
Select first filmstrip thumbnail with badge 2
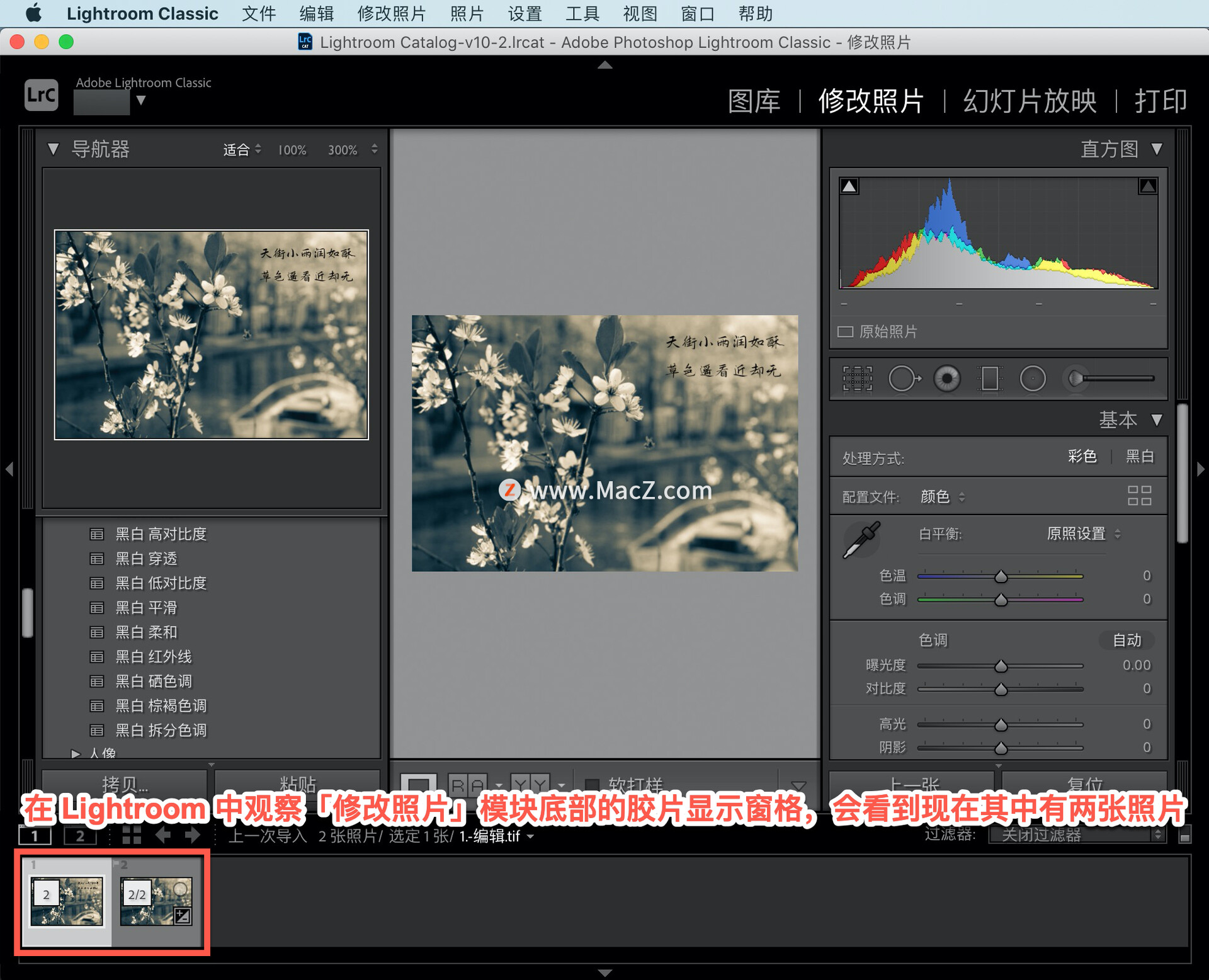[x=67, y=901]
